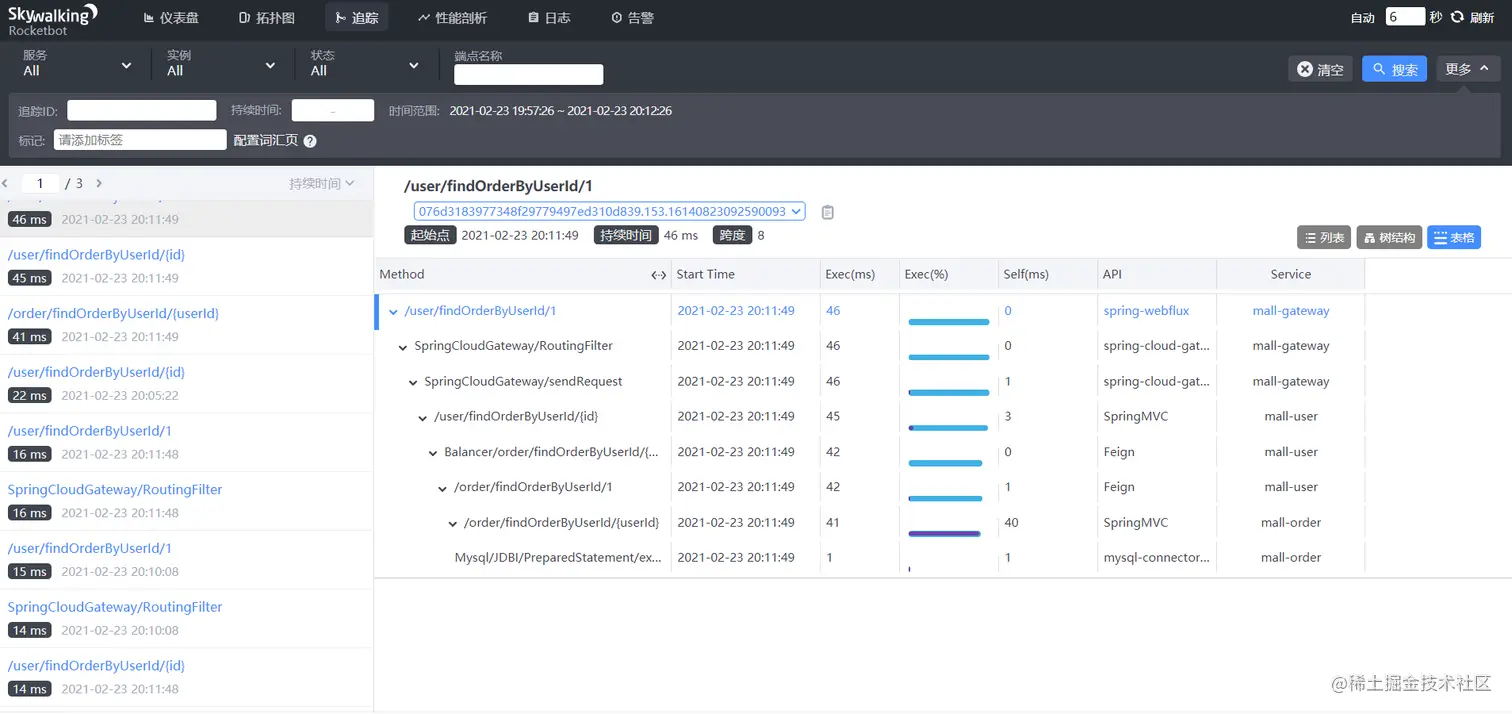The width and height of the screenshot is (1512, 714).
Task: Switch trace view to 表格 table mode
Action: 1454,237
